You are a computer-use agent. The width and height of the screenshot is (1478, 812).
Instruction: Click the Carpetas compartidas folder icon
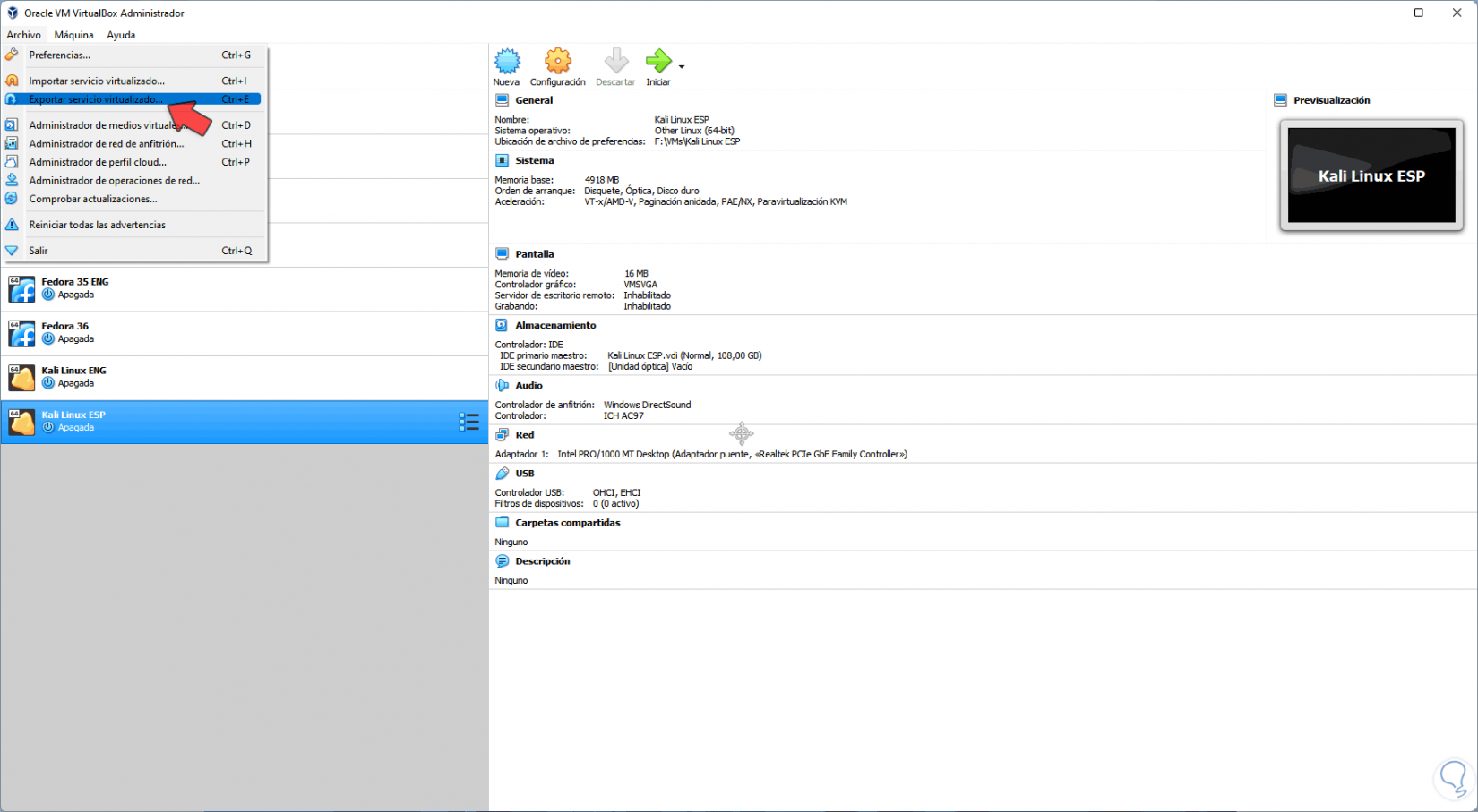[x=503, y=523]
